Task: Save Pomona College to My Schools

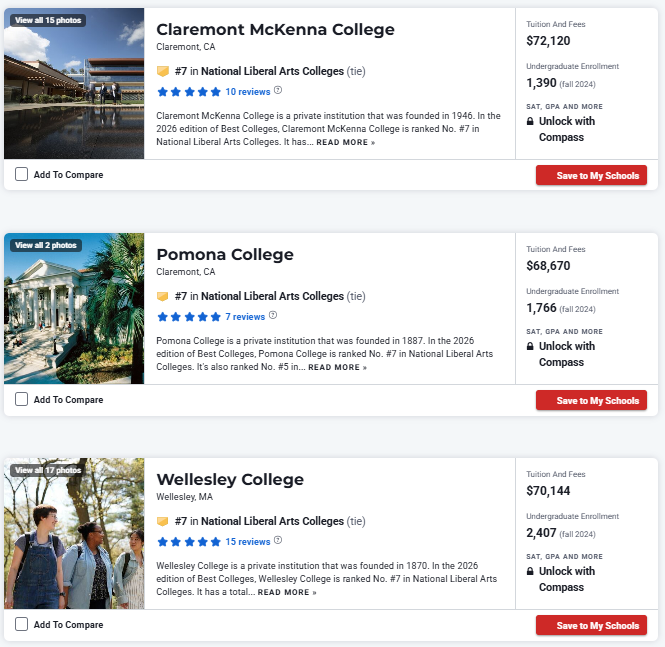Action: (x=591, y=400)
